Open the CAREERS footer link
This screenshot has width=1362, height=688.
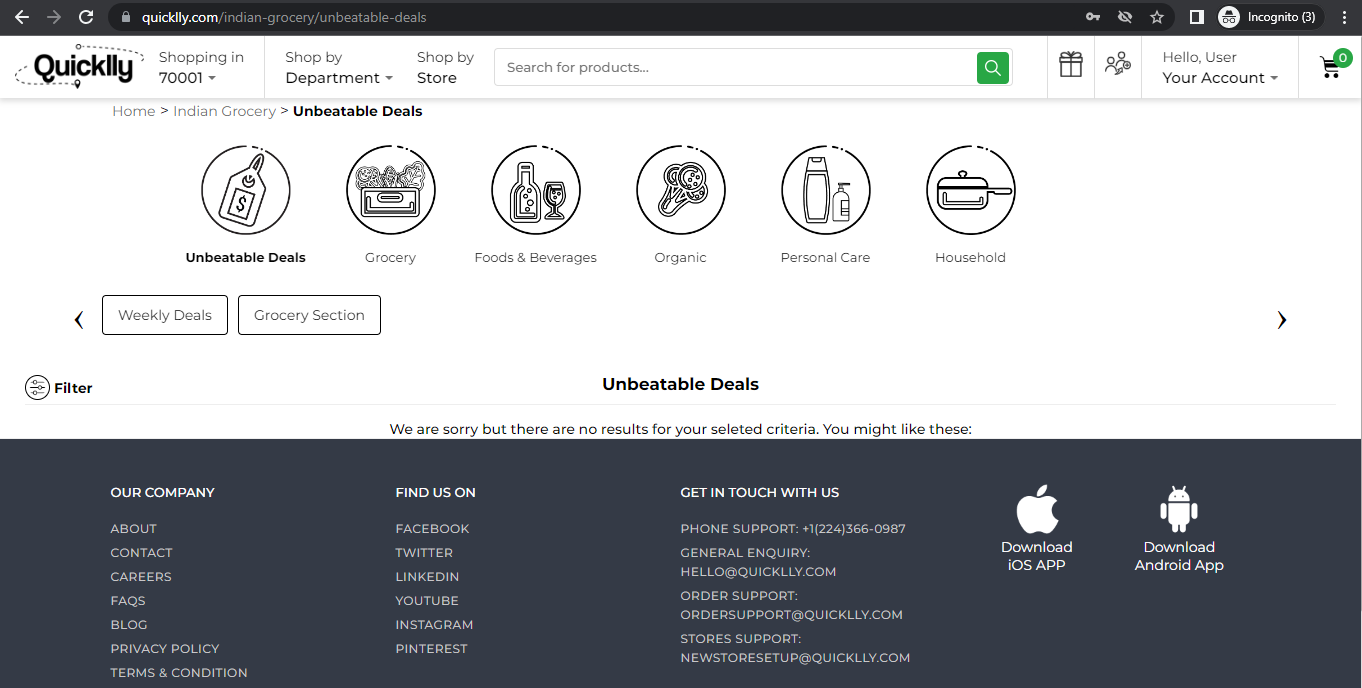pos(141,577)
